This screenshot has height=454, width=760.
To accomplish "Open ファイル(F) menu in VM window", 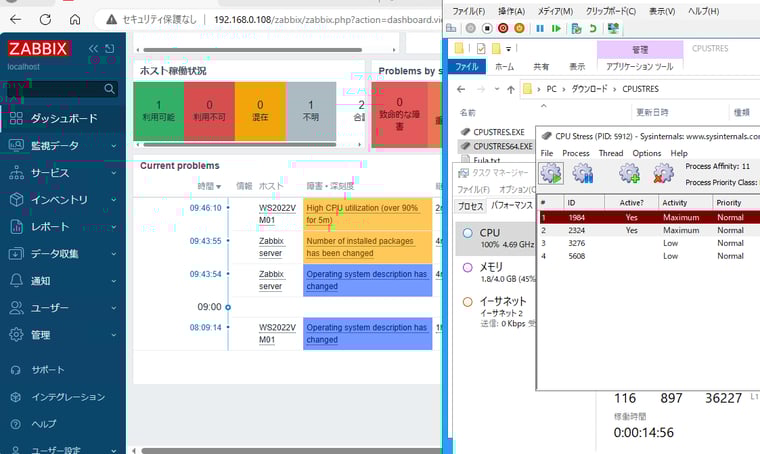I will [468, 11].
